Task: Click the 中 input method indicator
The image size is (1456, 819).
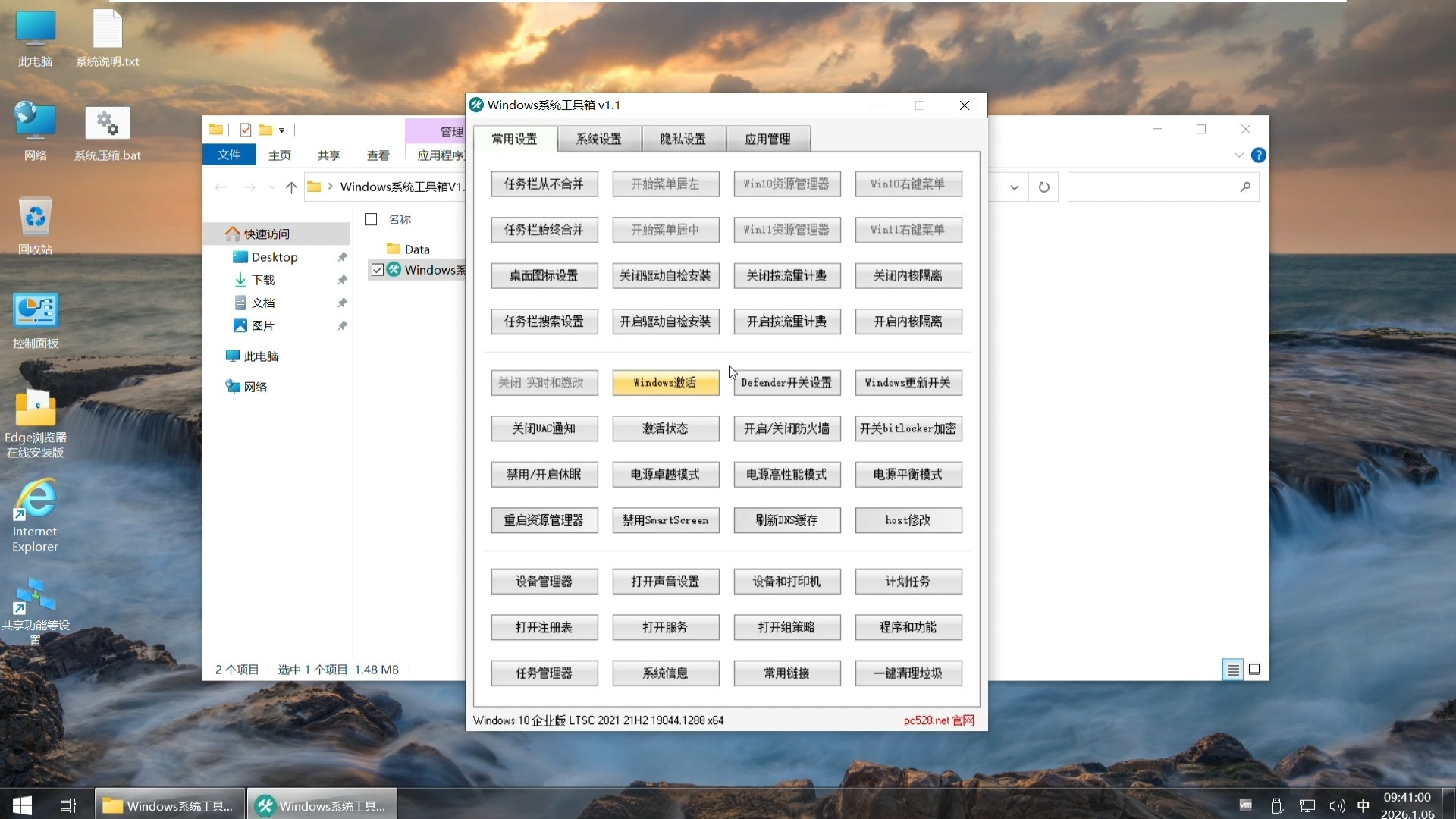Action: click(x=1363, y=806)
